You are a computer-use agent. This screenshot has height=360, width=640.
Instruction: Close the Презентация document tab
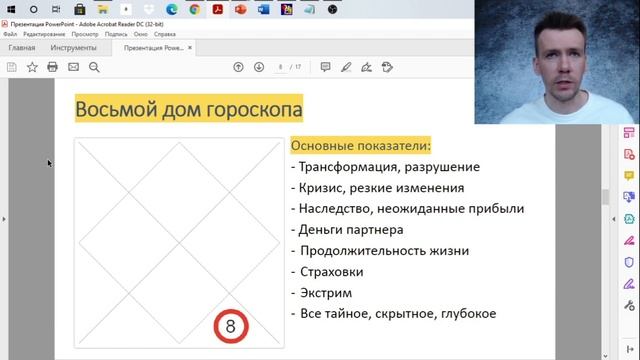point(190,48)
